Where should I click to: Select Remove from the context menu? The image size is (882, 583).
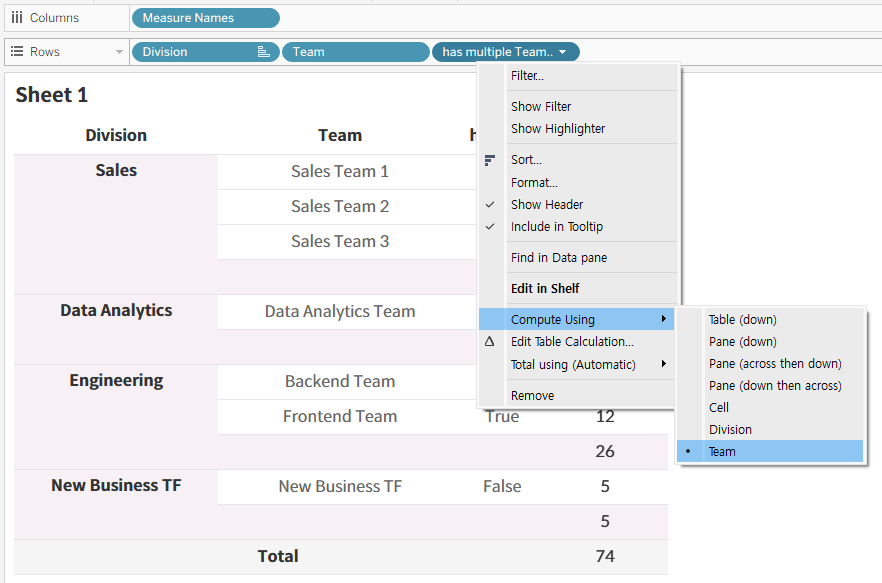click(532, 396)
